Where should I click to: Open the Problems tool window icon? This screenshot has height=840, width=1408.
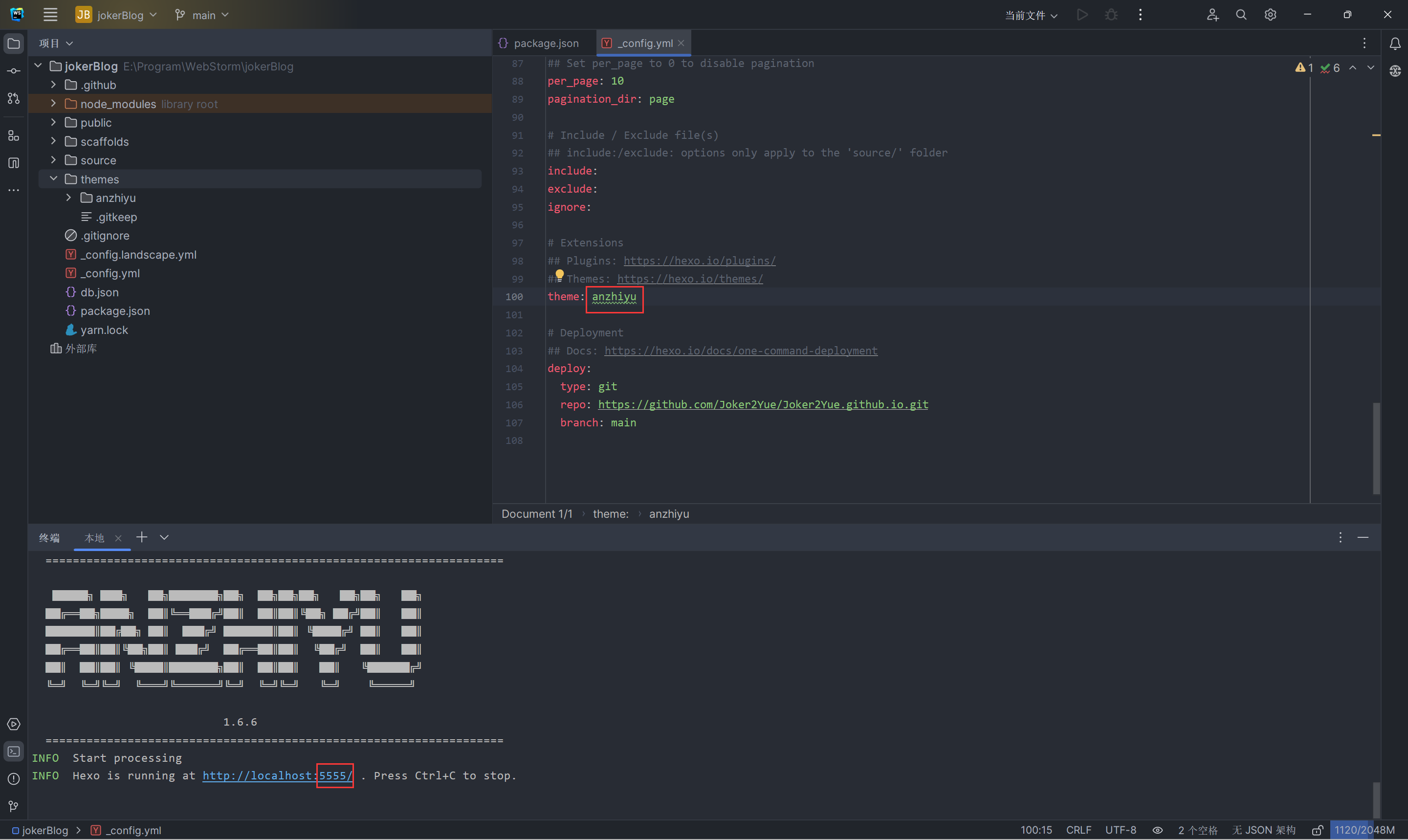14,779
